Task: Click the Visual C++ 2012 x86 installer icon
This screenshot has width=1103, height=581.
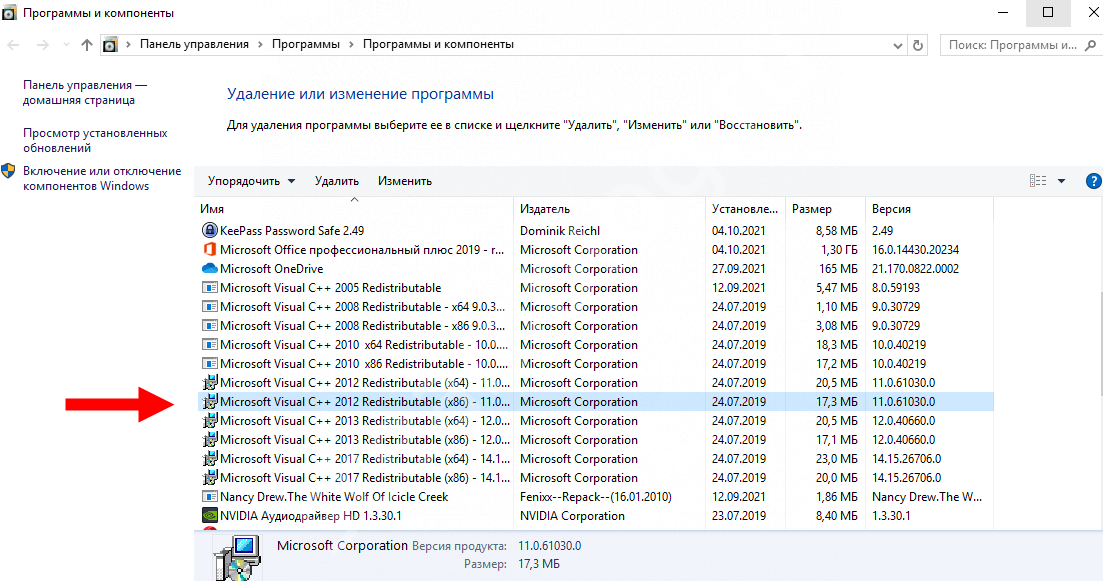Action: pos(210,401)
